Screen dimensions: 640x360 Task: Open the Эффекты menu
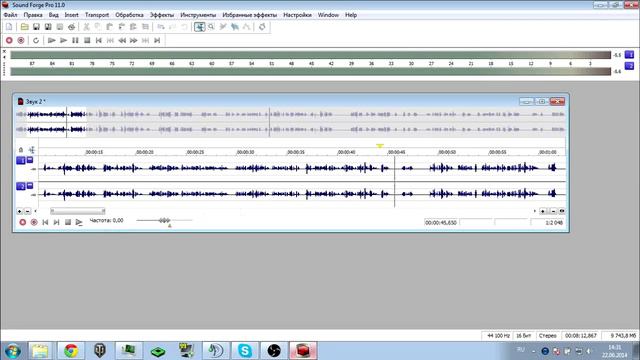click(162, 15)
